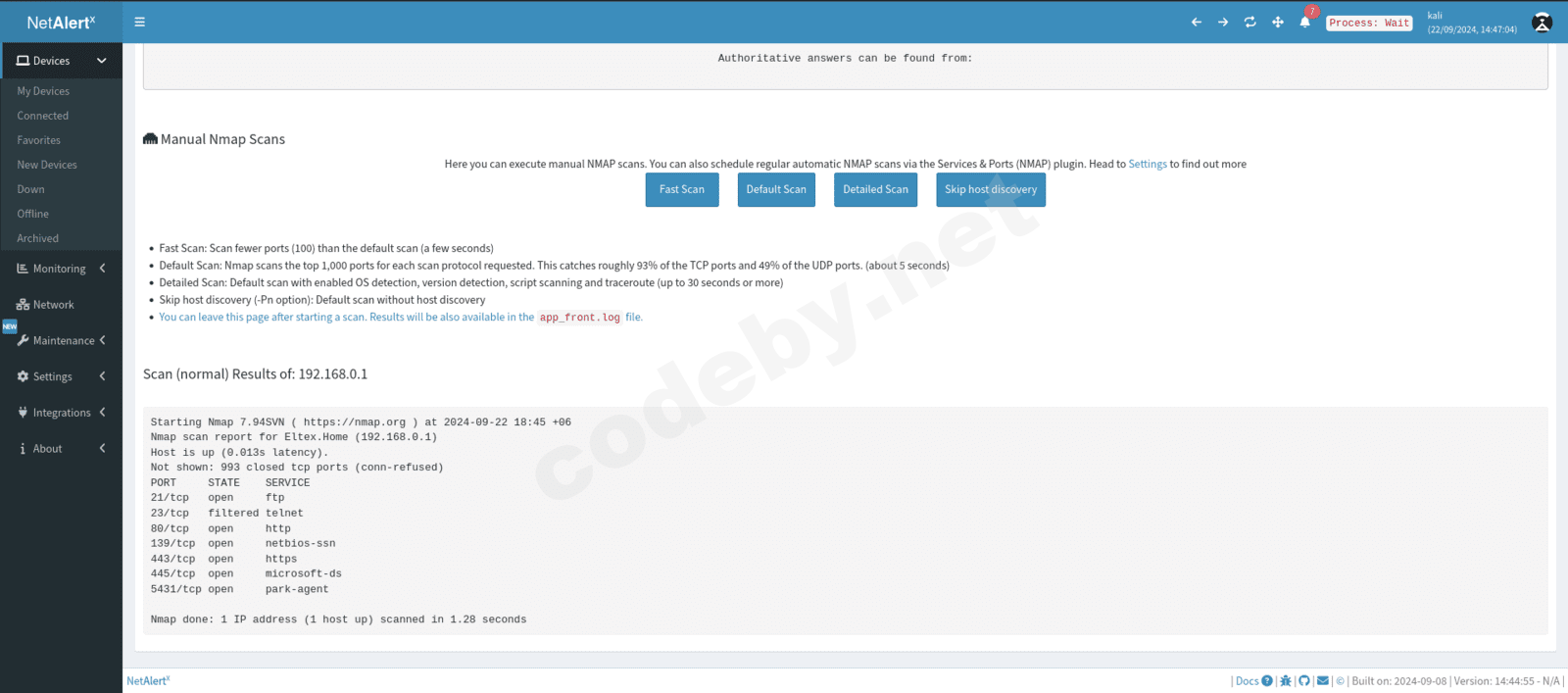Click the four-way arrows fullscreen icon
Image resolution: width=1568 pixels, height=693 pixels.
click(1278, 22)
